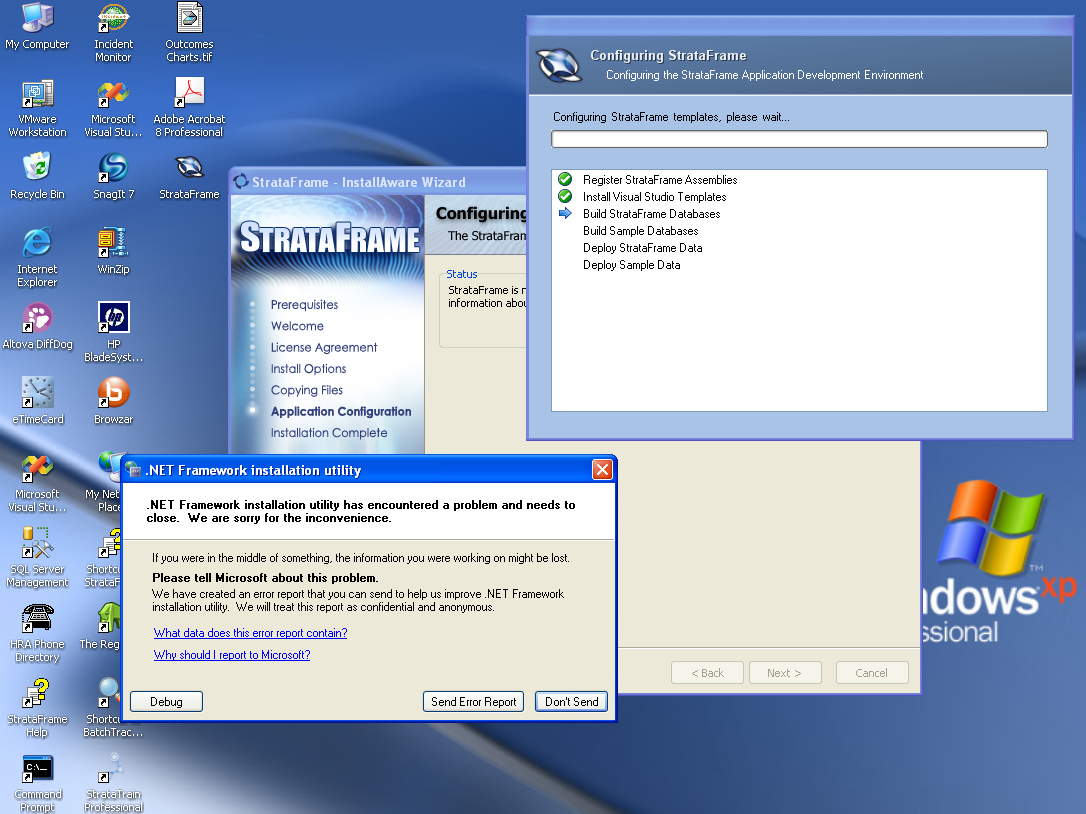Open the Browzar desktop shortcut
The width and height of the screenshot is (1086, 814).
pyautogui.click(x=113, y=393)
